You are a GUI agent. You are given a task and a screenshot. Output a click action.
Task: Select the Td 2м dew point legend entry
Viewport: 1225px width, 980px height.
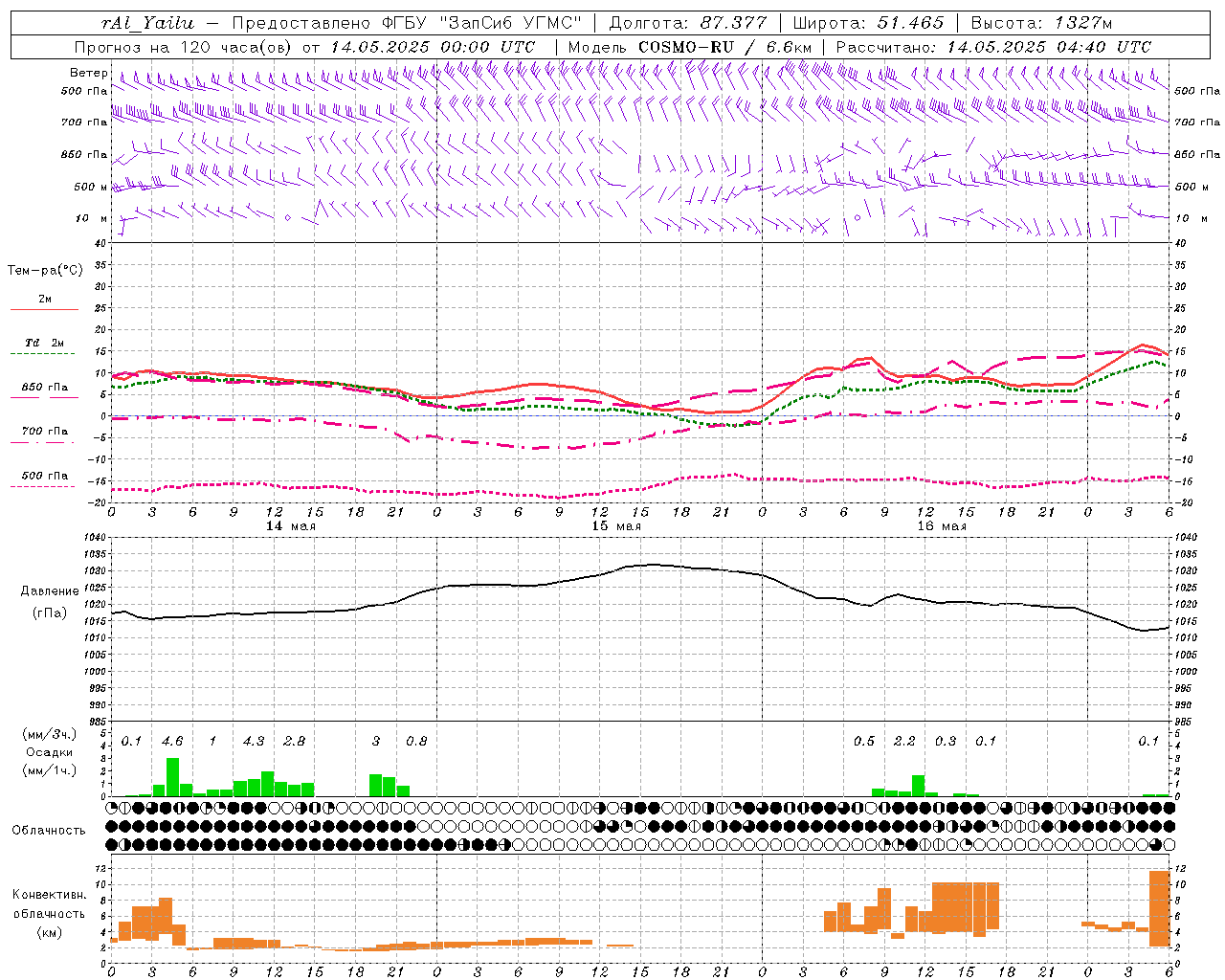click(x=45, y=343)
